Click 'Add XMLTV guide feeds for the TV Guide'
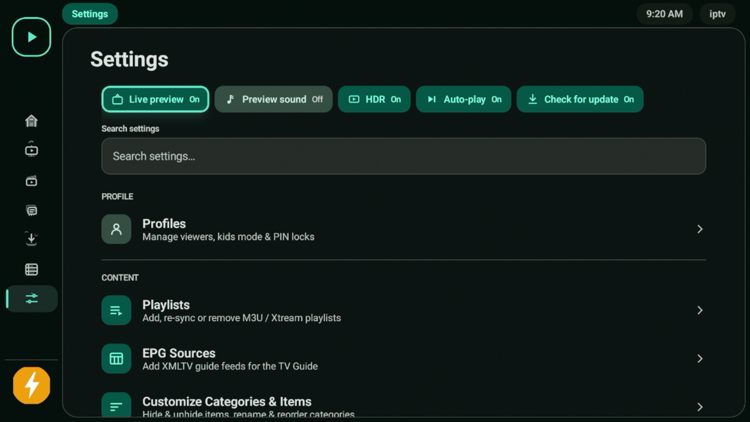This screenshot has width=750, height=422. click(230, 366)
